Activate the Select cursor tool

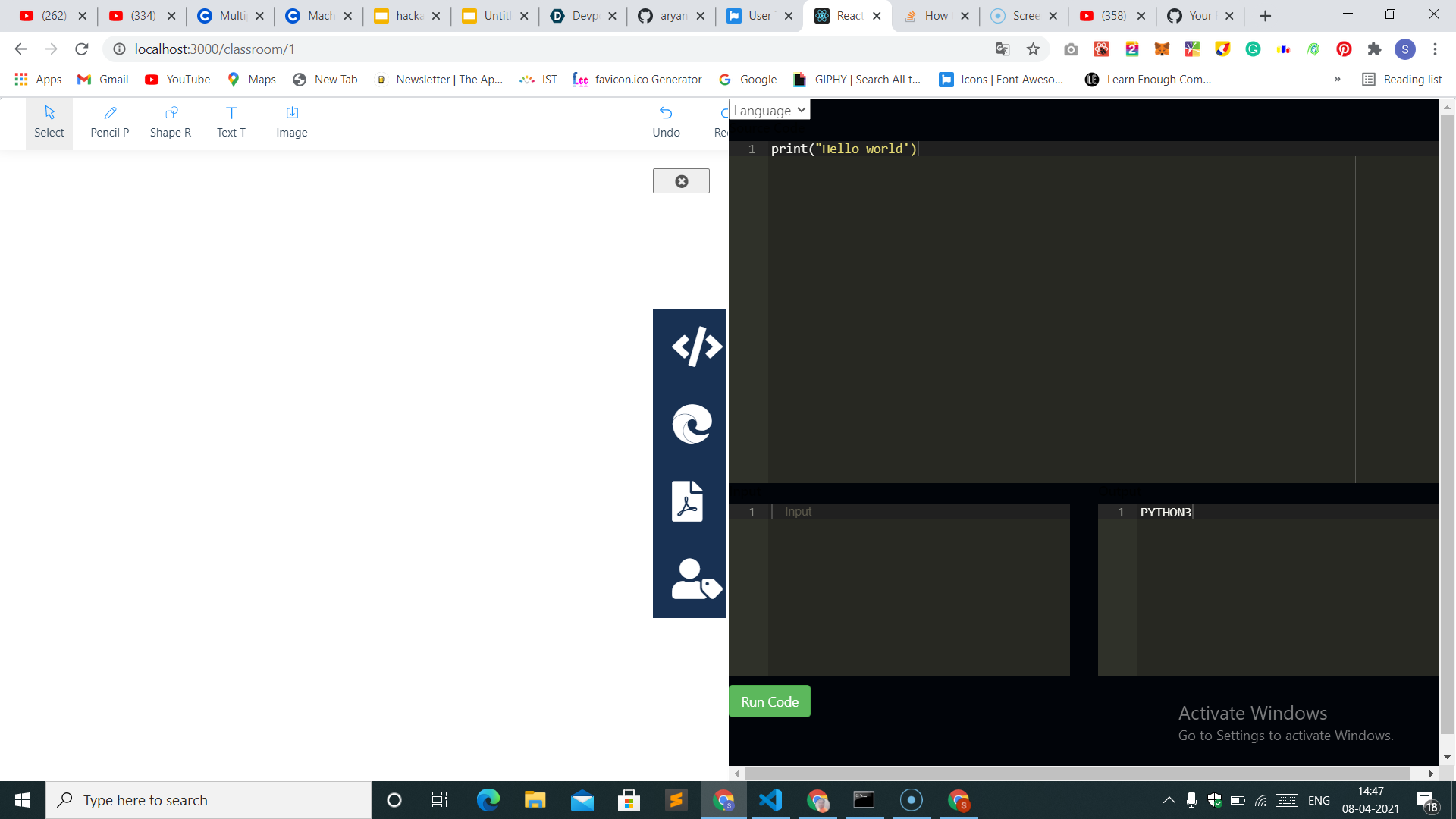pyautogui.click(x=49, y=122)
